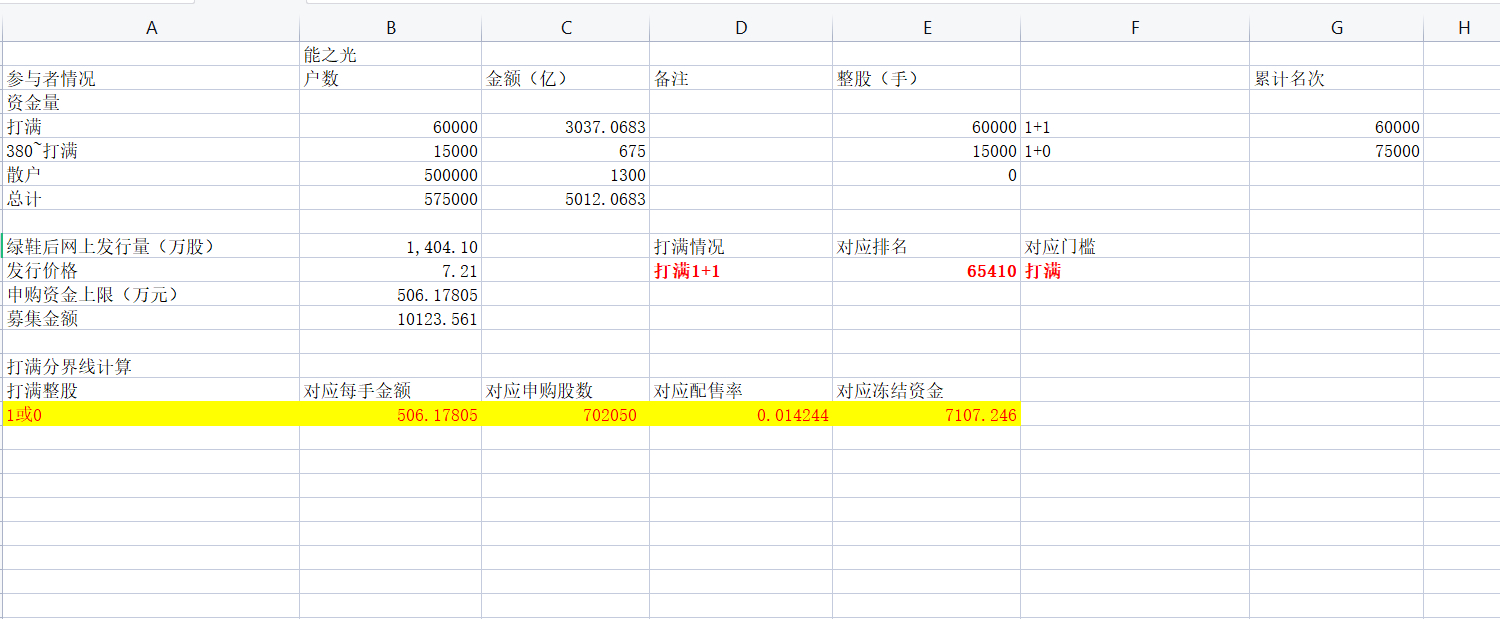Select the highlighted value 7107.246
This screenshot has width=1500, height=619.
927,415
